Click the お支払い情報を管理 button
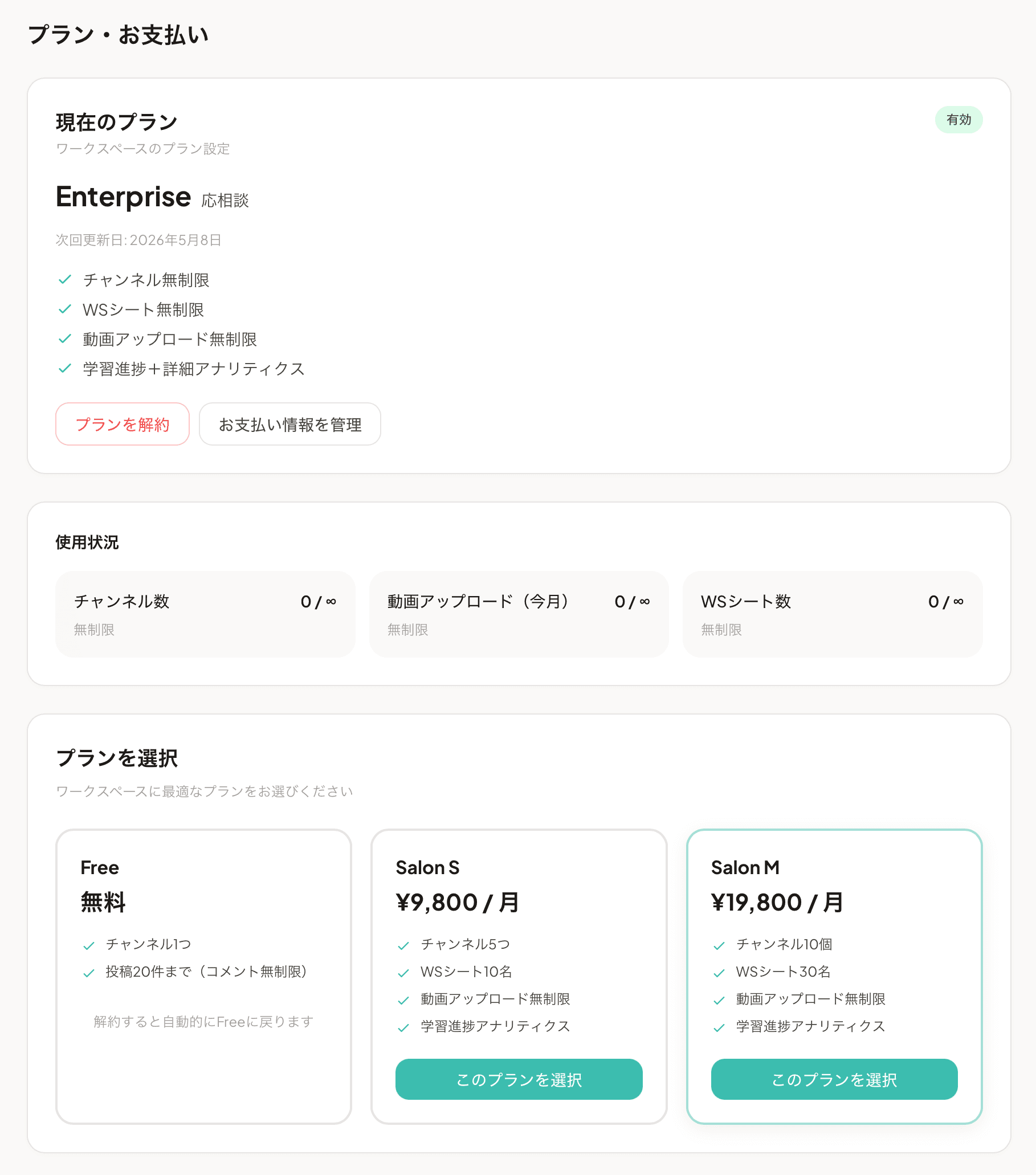The image size is (1036, 1175). click(x=289, y=424)
